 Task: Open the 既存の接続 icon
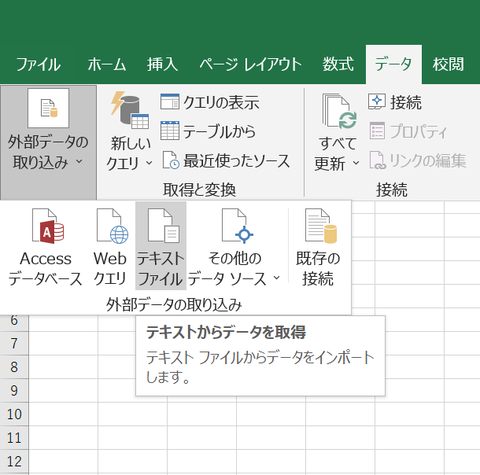click(320, 226)
